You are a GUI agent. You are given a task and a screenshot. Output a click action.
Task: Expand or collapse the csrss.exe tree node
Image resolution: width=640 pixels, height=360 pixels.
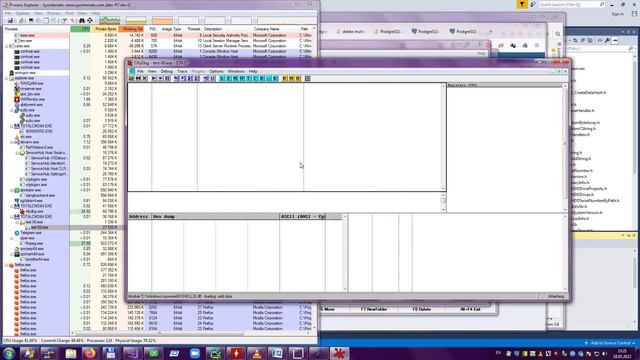point(7,46)
